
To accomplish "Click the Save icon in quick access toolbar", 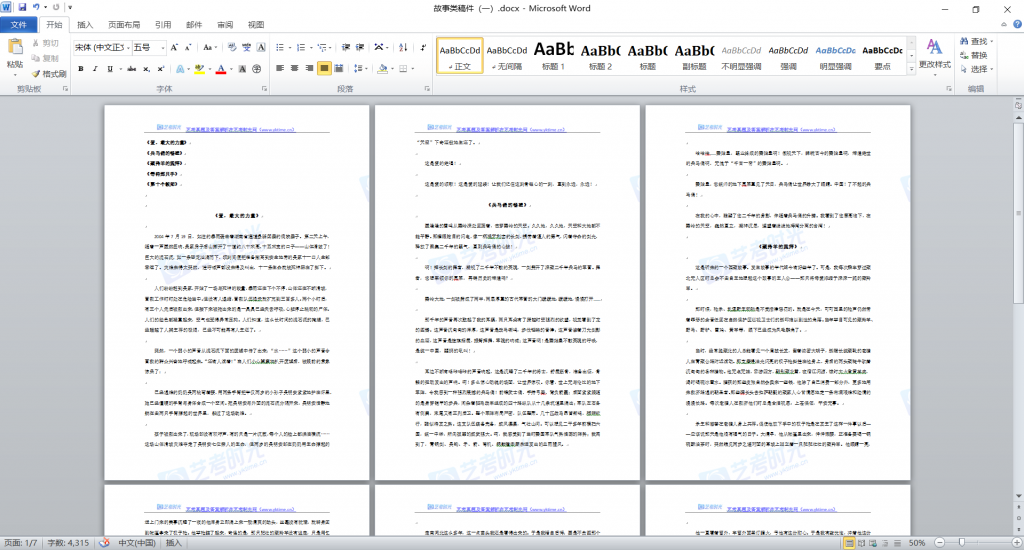I will [x=22, y=8].
